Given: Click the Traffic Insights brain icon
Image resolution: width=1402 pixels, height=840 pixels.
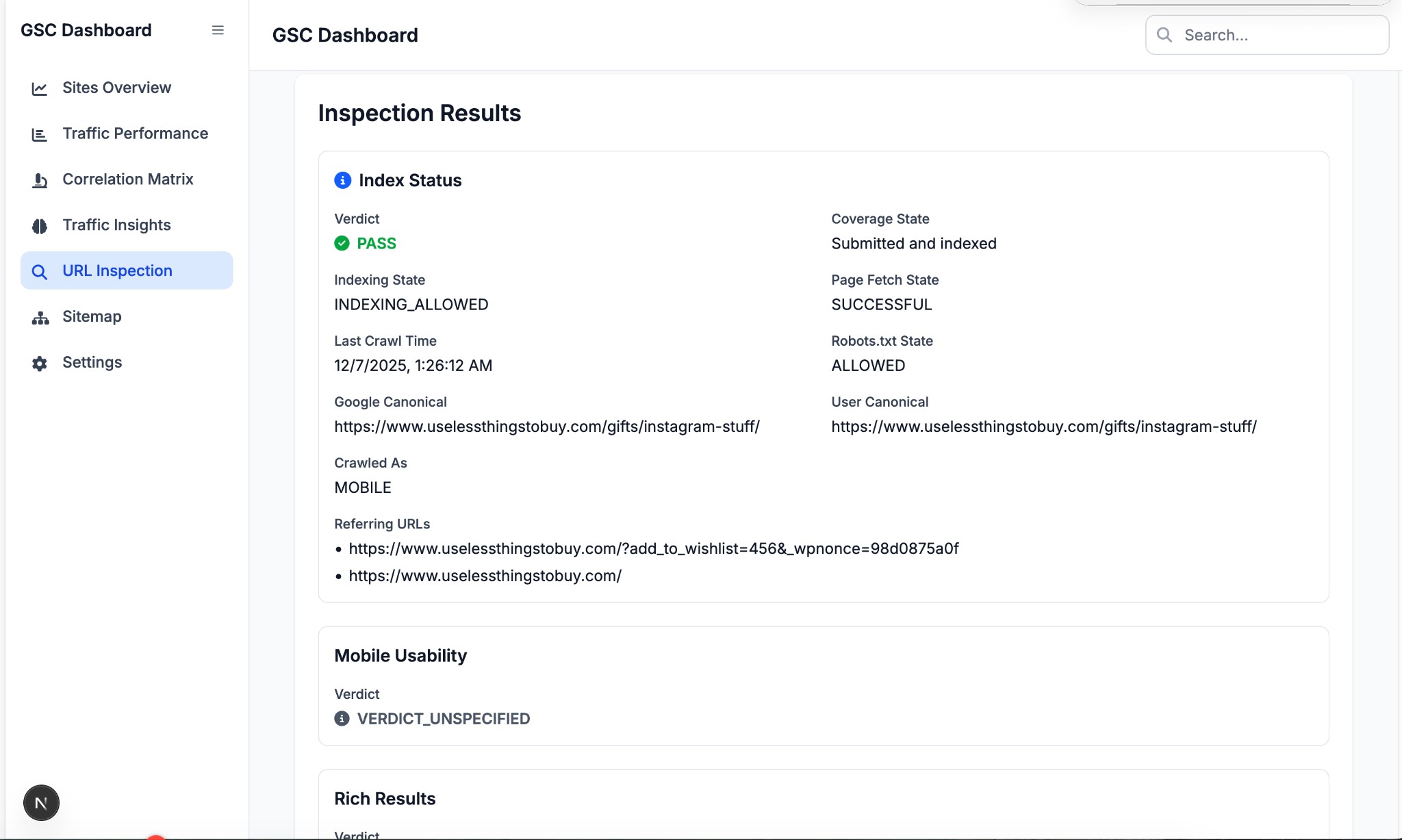Looking at the screenshot, I should [x=40, y=226].
